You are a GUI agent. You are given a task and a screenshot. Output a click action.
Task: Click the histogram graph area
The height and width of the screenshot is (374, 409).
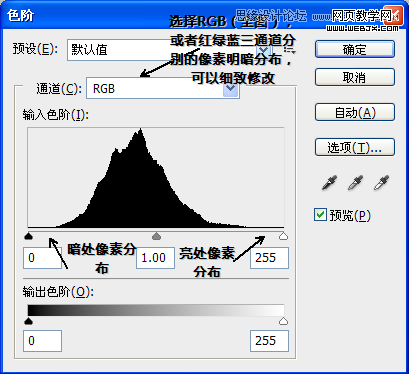156,178
